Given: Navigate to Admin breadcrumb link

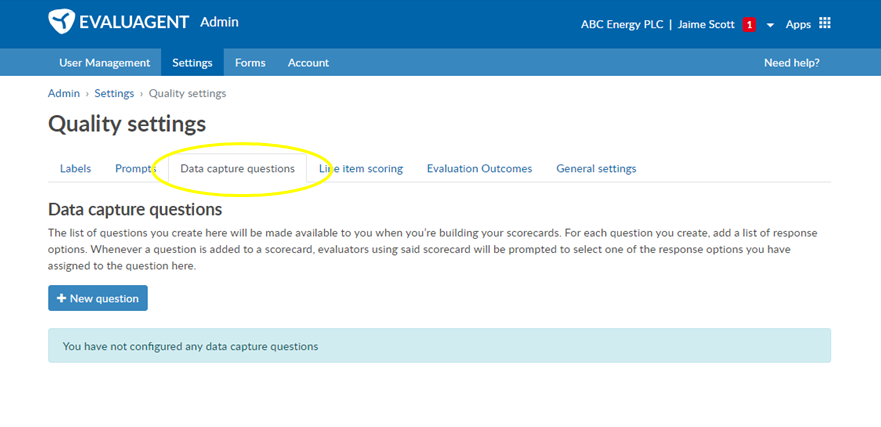Looking at the screenshot, I should [x=64, y=93].
